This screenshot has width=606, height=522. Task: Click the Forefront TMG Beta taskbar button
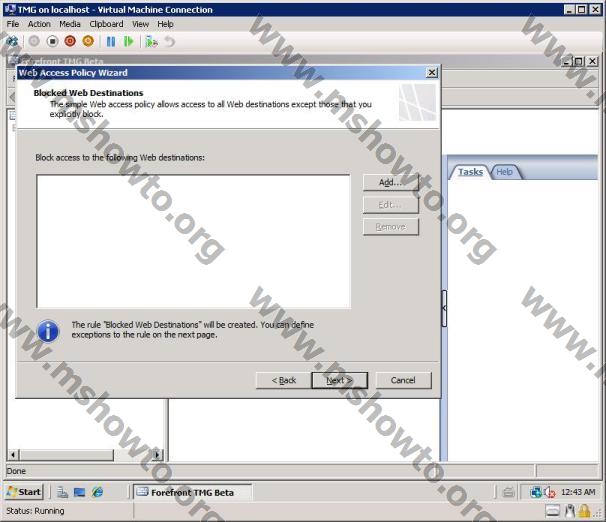coord(192,492)
